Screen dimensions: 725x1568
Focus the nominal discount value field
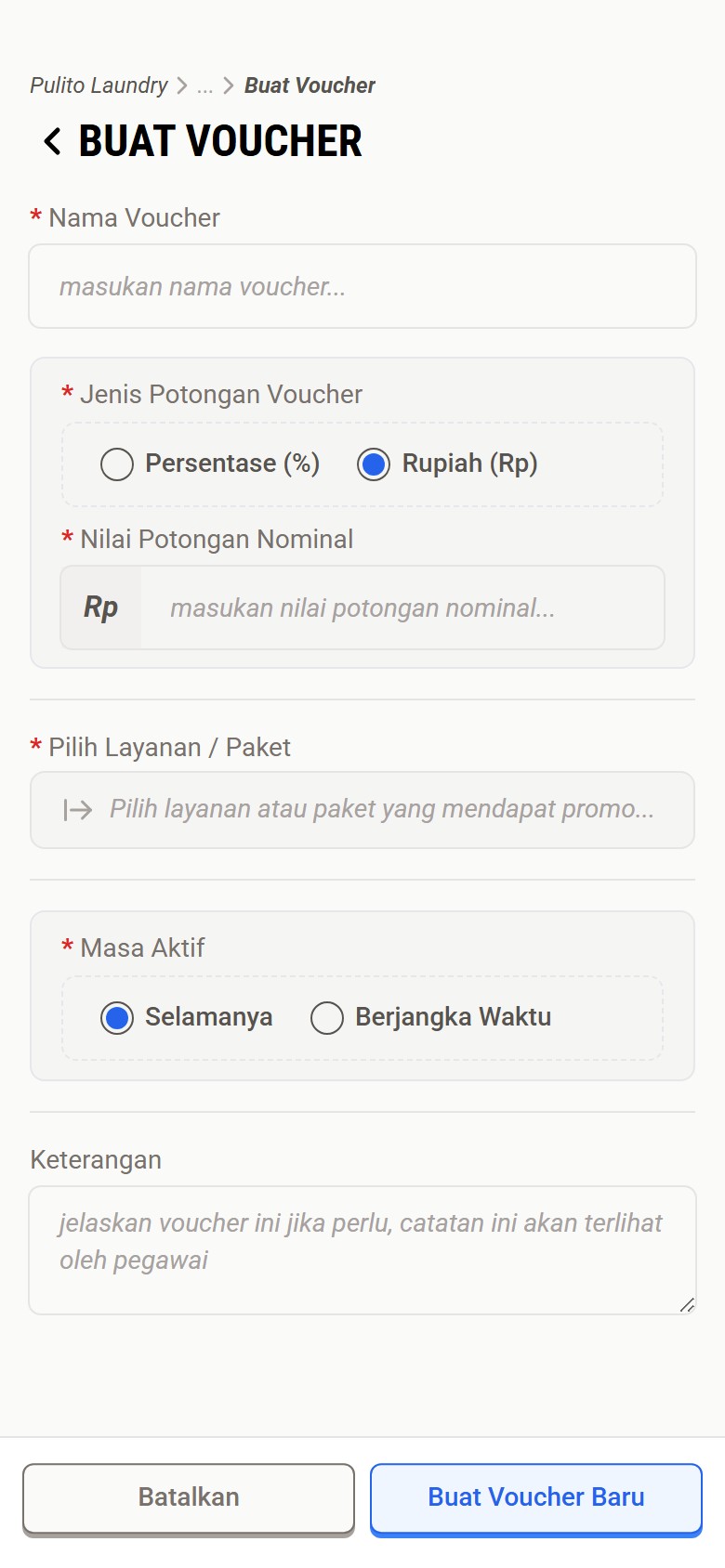402,608
